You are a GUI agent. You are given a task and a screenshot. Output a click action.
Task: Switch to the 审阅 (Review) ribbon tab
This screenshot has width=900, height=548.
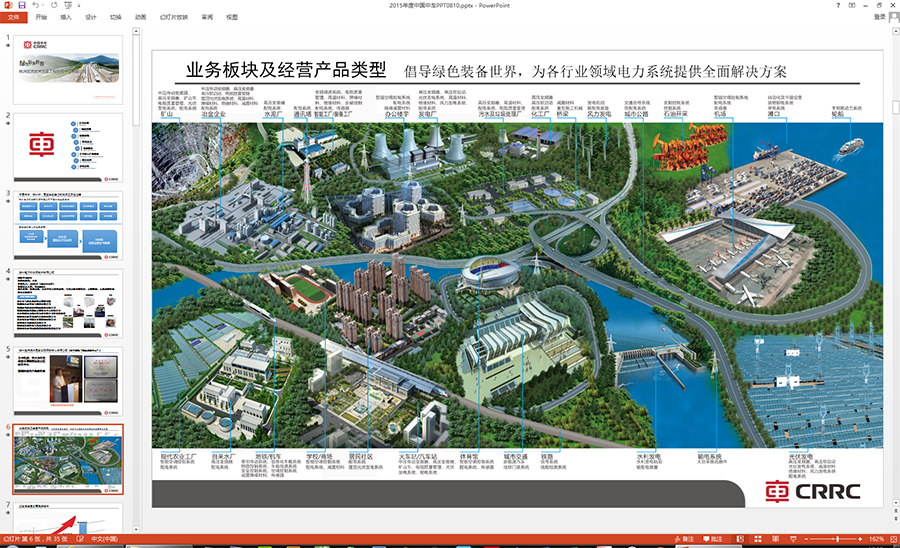click(207, 17)
